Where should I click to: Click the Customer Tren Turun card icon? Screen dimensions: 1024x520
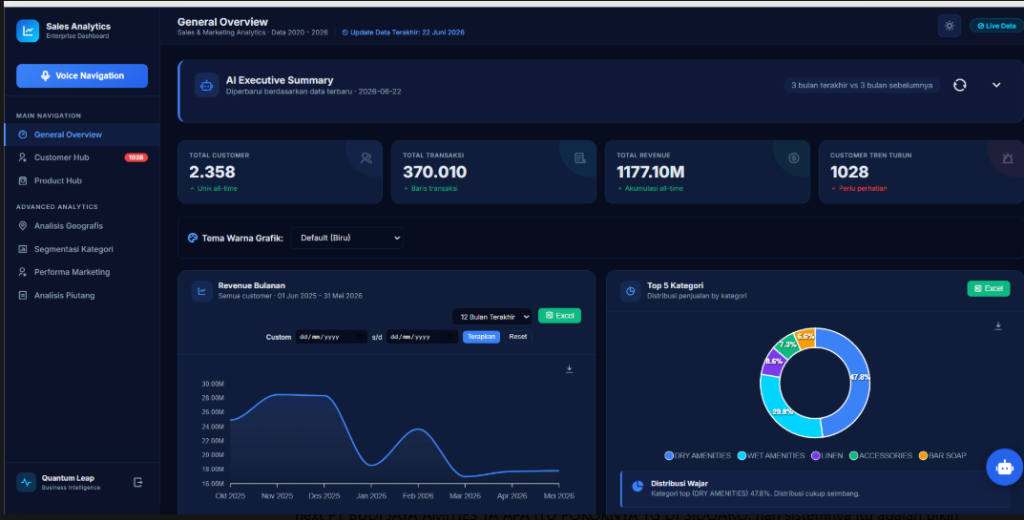[1008, 158]
